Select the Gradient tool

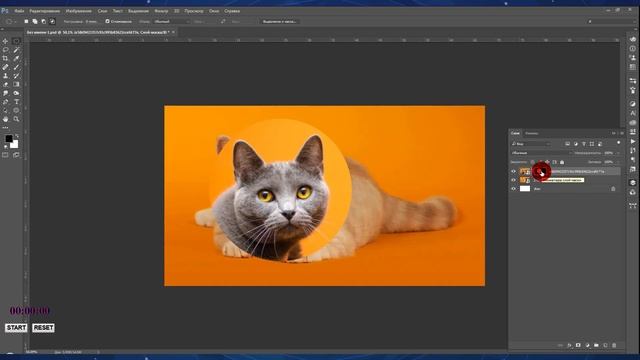pyautogui.click(x=16, y=84)
